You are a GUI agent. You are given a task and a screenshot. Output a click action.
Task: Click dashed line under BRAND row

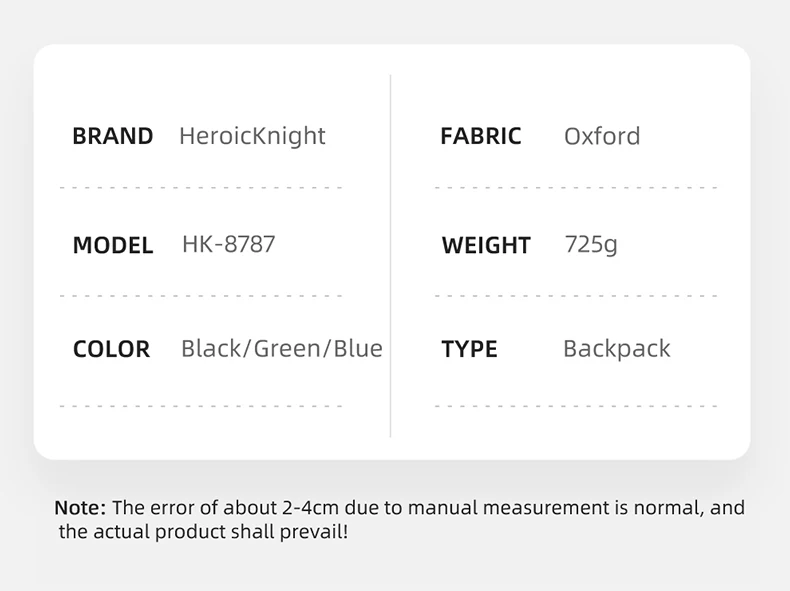pos(201,187)
